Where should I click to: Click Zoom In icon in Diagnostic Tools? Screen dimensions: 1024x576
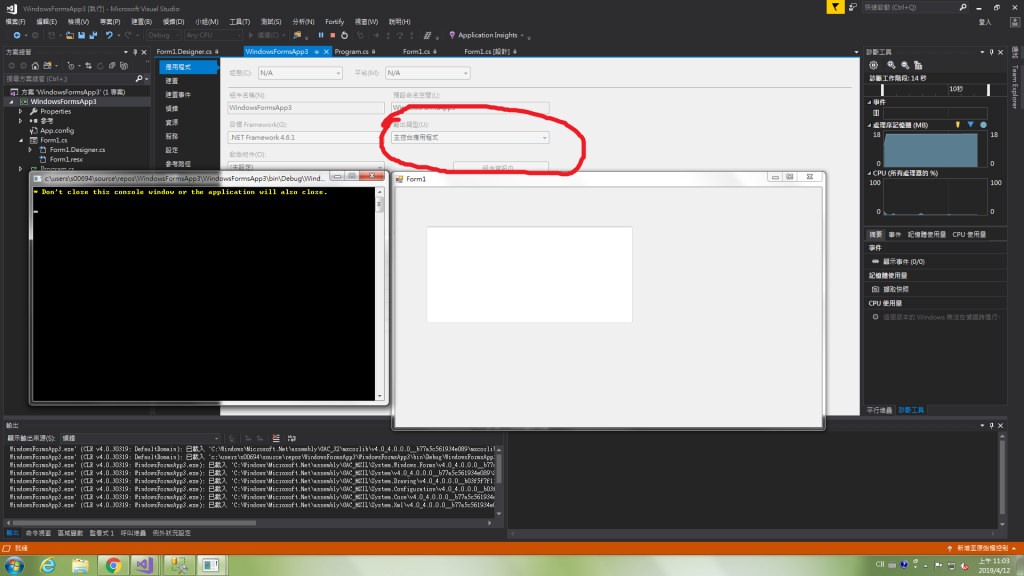pos(891,65)
